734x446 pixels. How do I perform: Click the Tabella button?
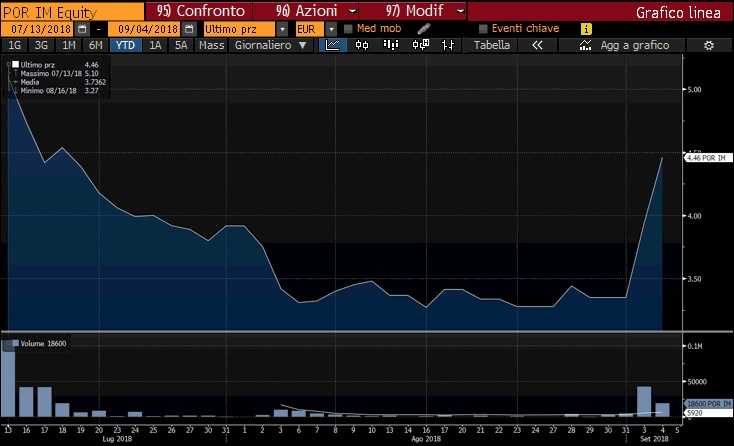click(x=492, y=45)
